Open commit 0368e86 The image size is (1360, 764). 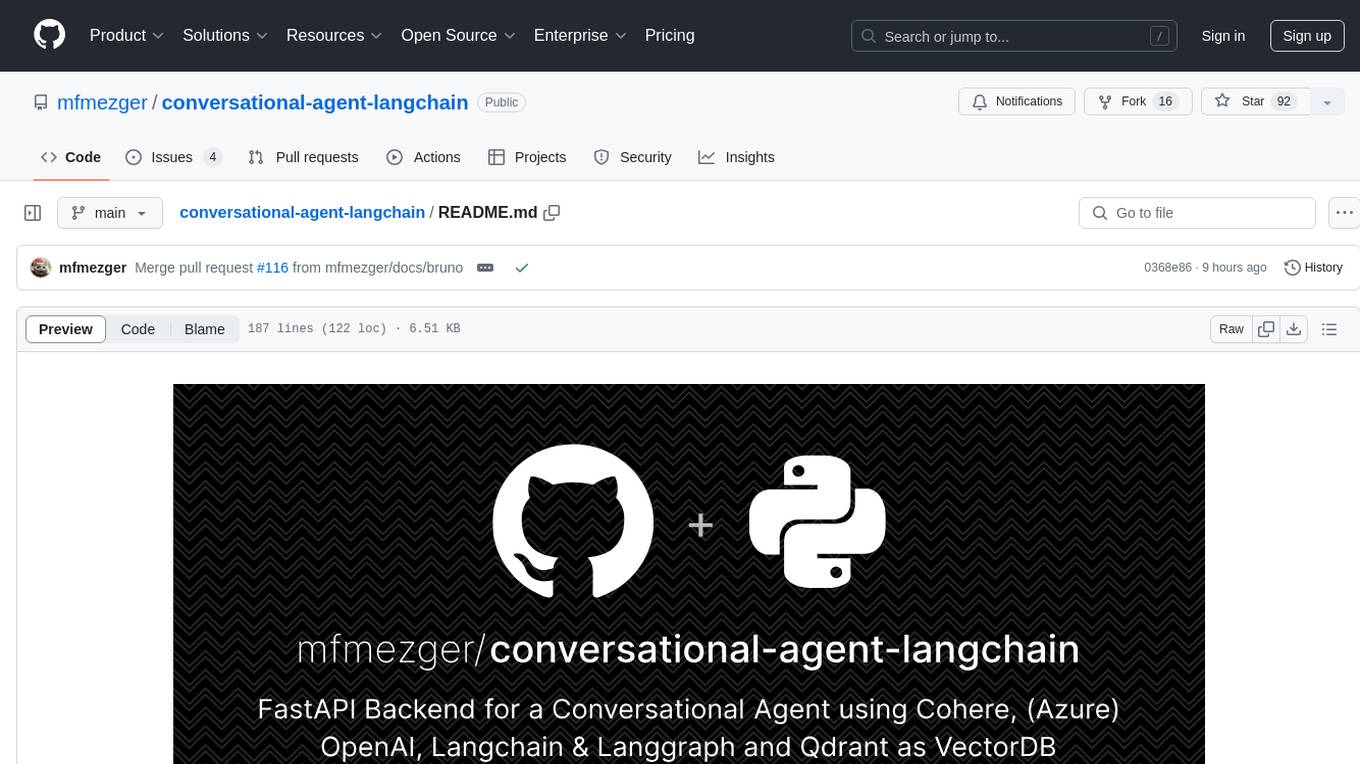pyautogui.click(x=1168, y=268)
